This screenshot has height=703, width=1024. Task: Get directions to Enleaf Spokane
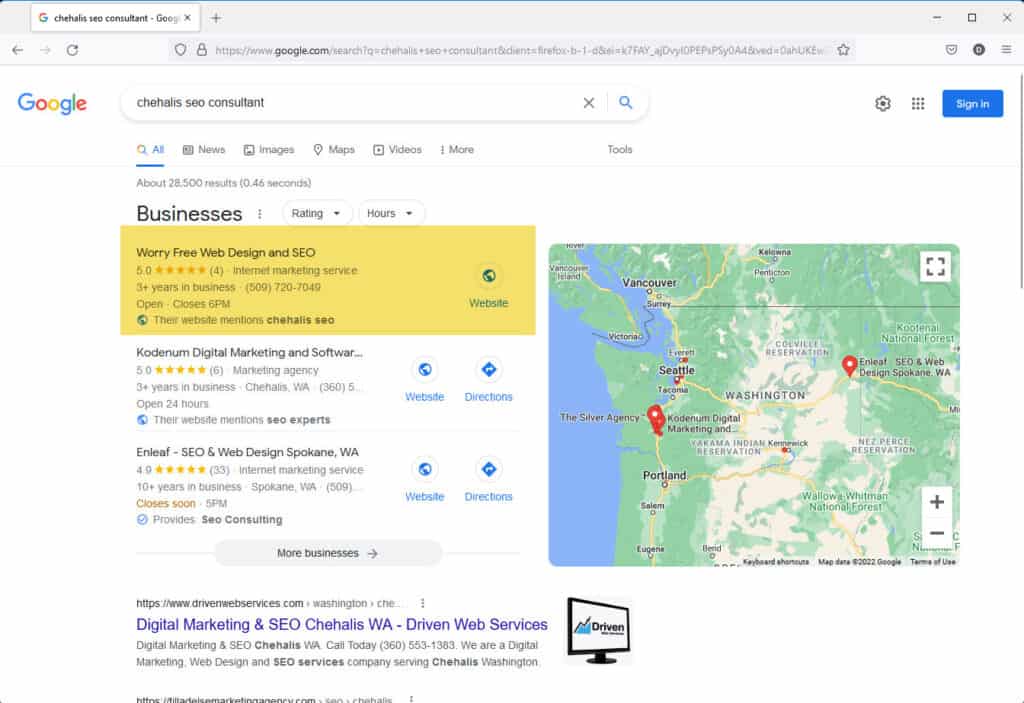point(488,470)
